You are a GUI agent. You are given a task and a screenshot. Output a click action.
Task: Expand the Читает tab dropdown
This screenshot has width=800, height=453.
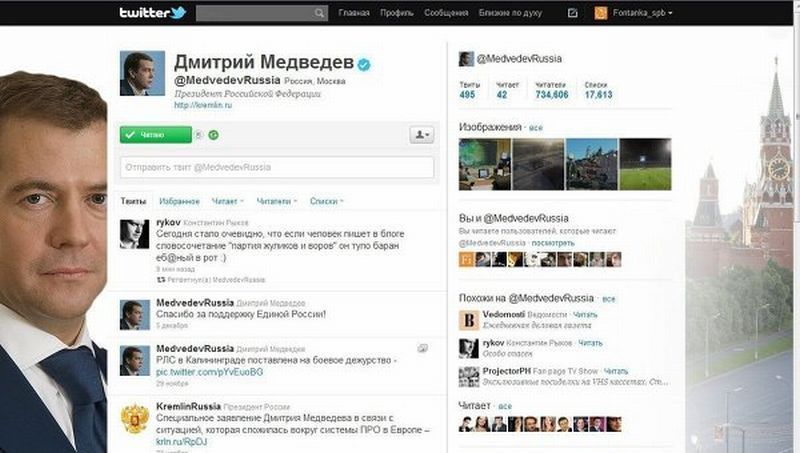point(228,201)
